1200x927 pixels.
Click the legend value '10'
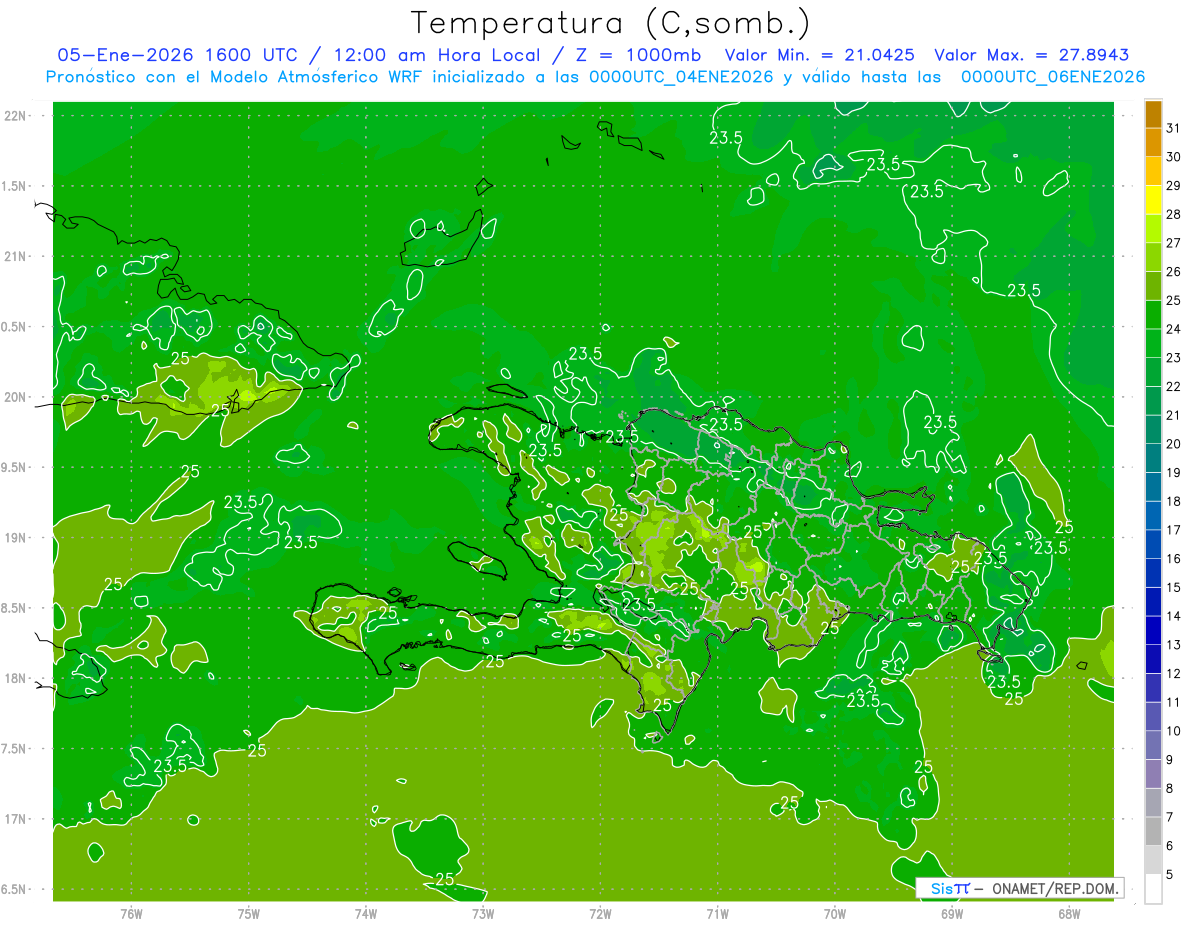(x=1174, y=731)
